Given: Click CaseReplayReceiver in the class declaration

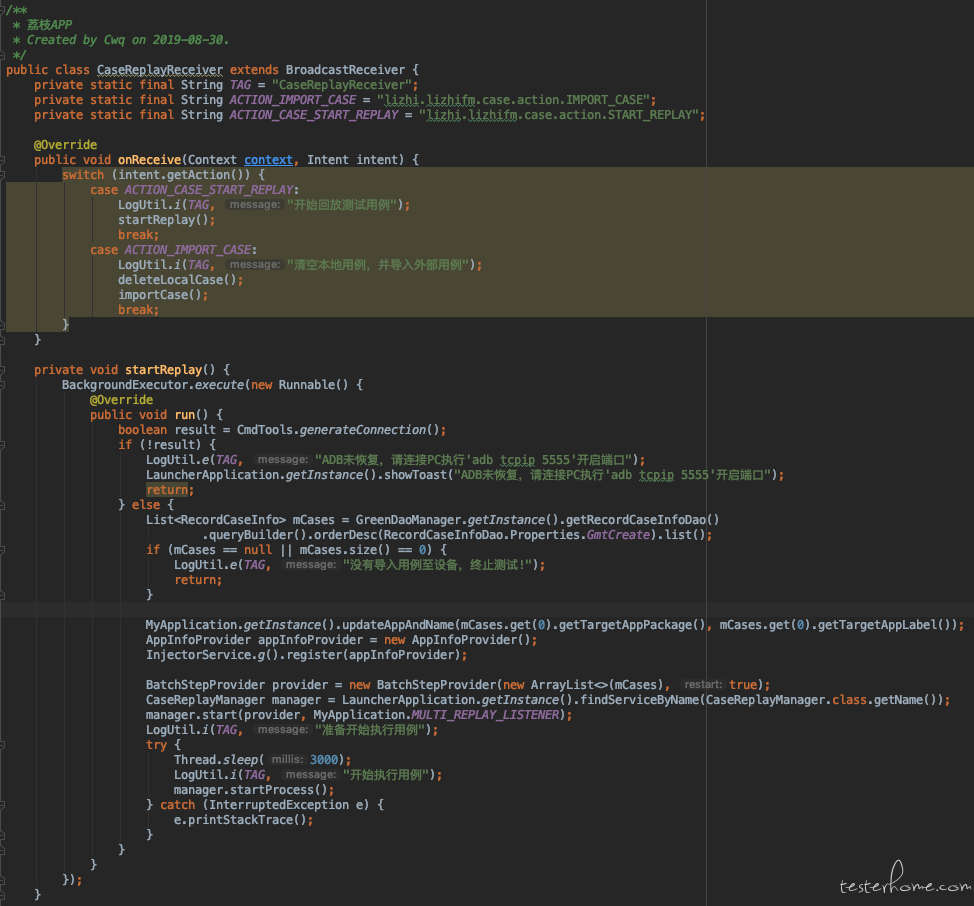Looking at the screenshot, I should [160, 70].
